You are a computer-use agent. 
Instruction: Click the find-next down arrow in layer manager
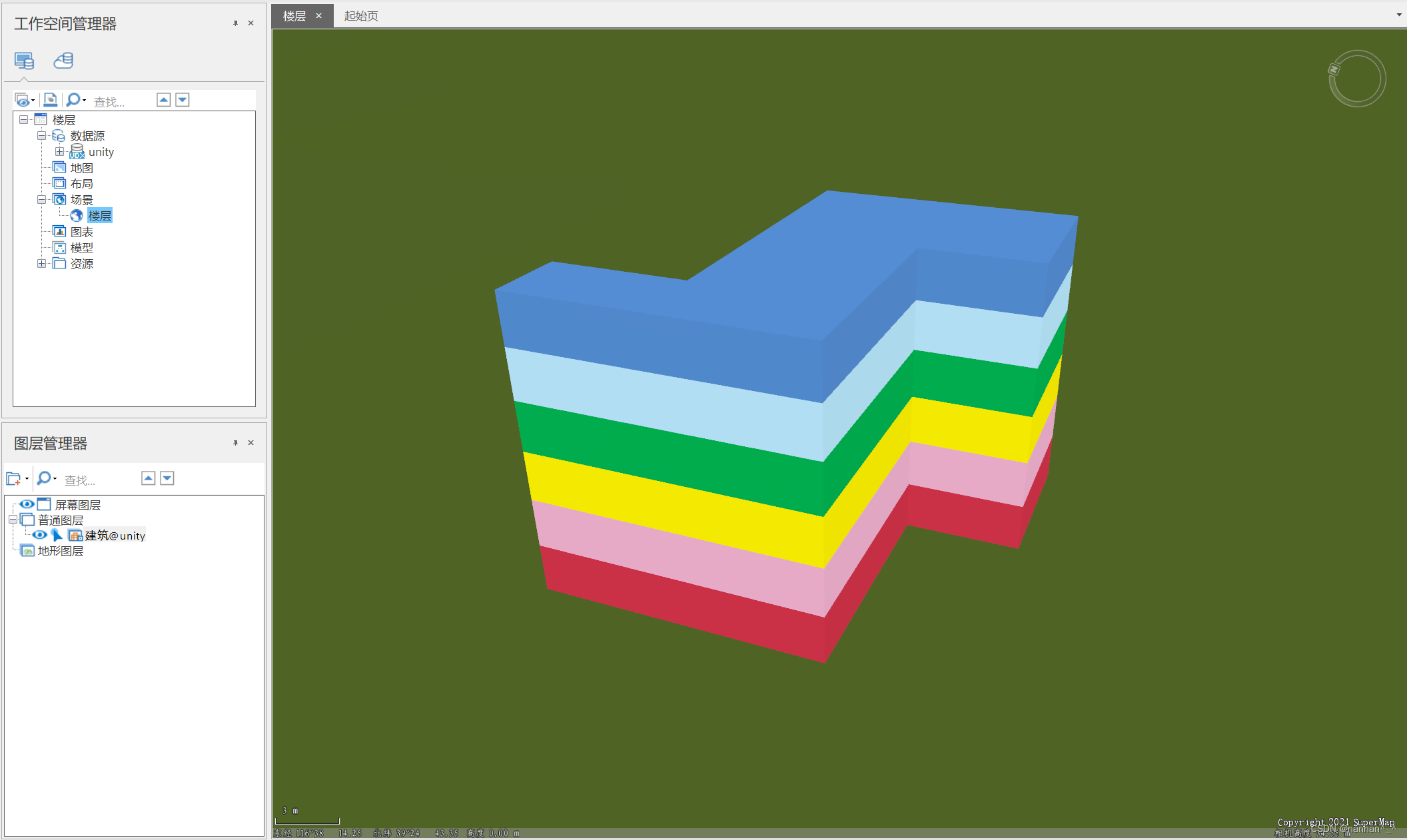167,478
